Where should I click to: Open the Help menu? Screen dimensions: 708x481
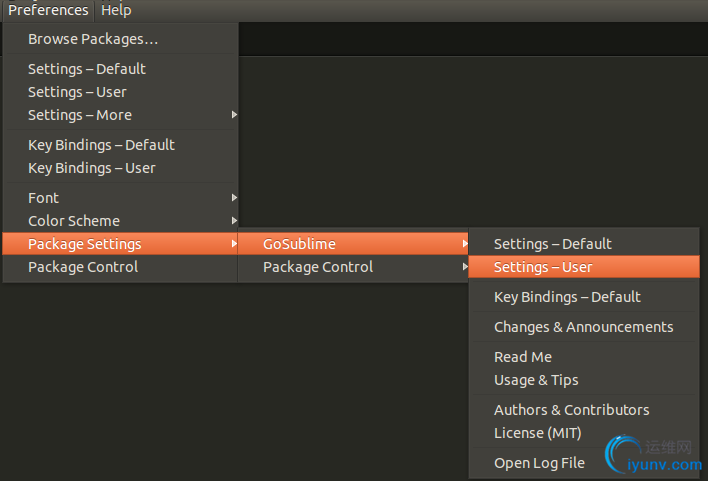click(116, 10)
